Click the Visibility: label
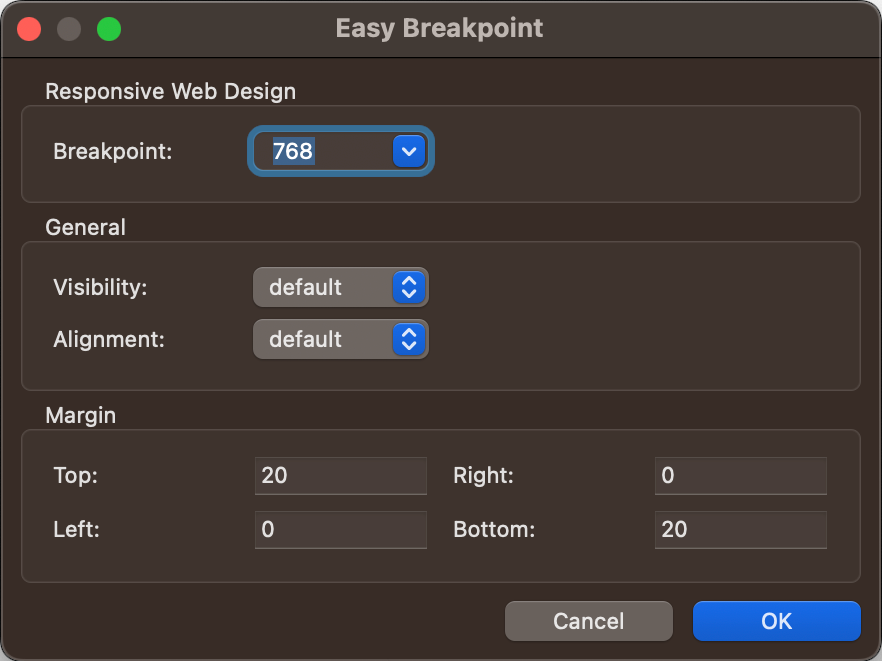The image size is (882, 661). click(x=100, y=287)
